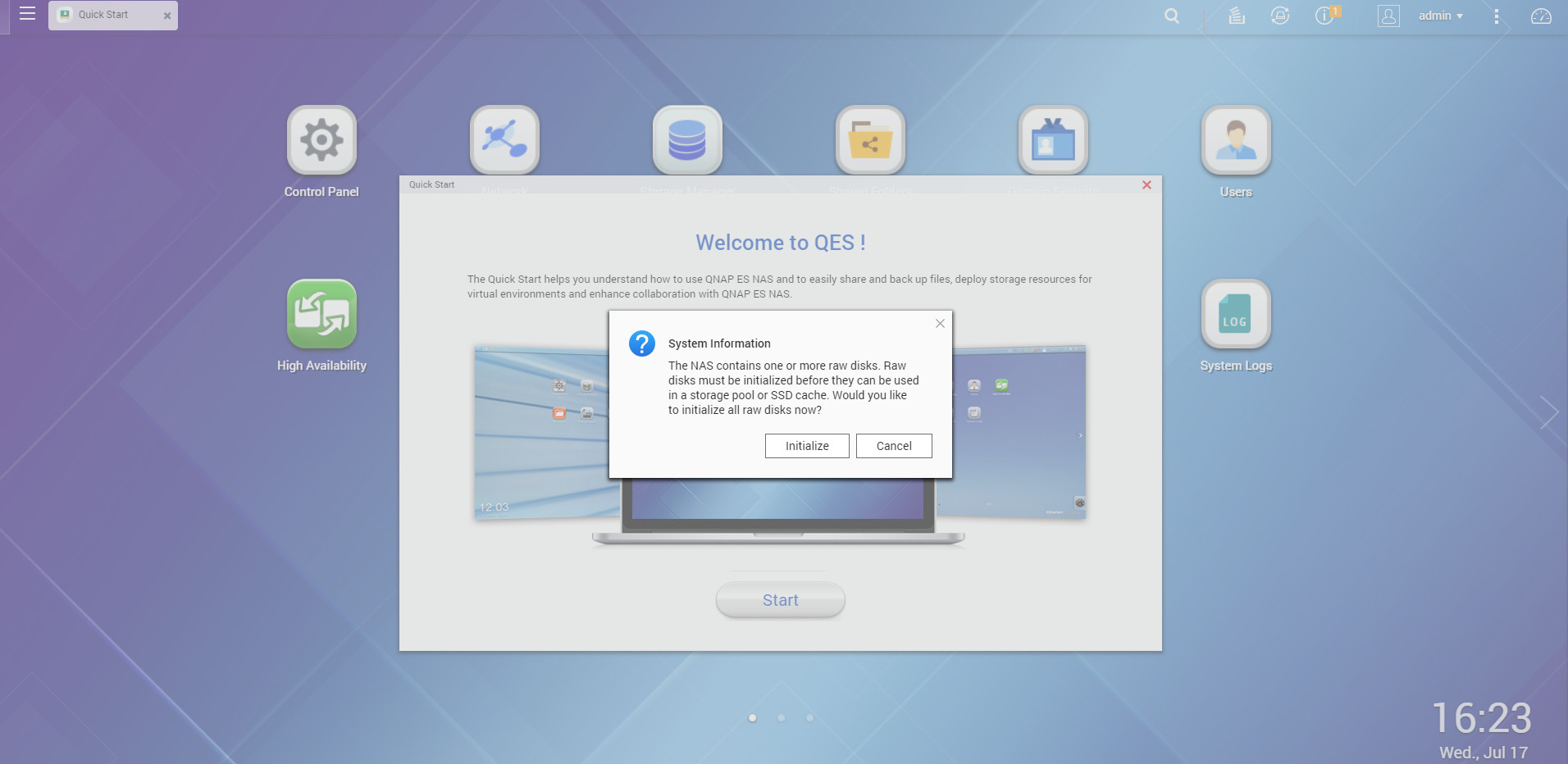Screen dimensions: 1568x764
Task: Open the three-dot more options menu
Action: click(1497, 16)
